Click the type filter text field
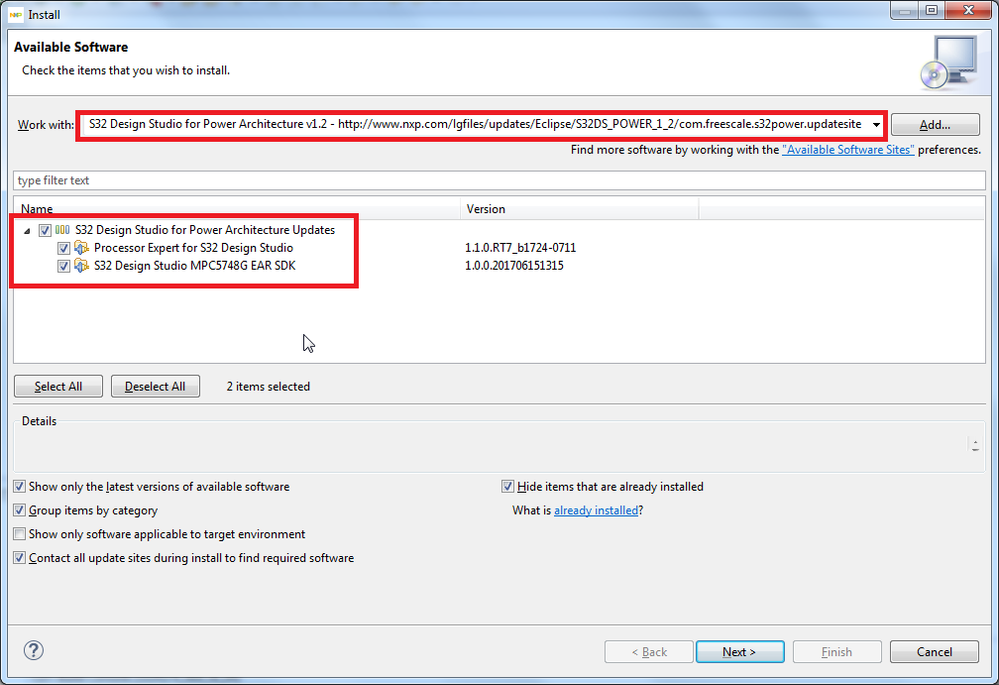This screenshot has height=685, width=999. 500,180
